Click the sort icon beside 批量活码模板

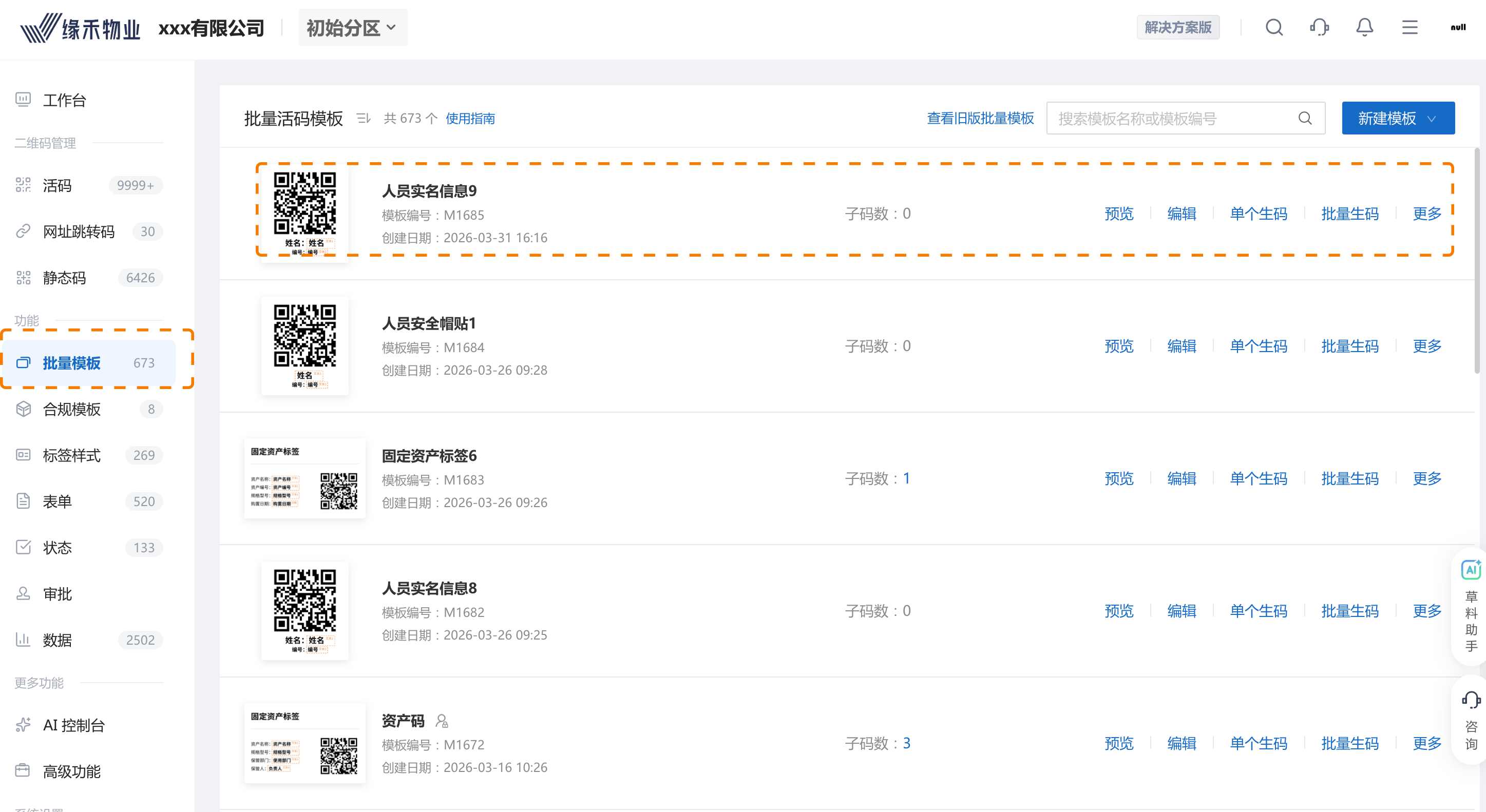364,118
